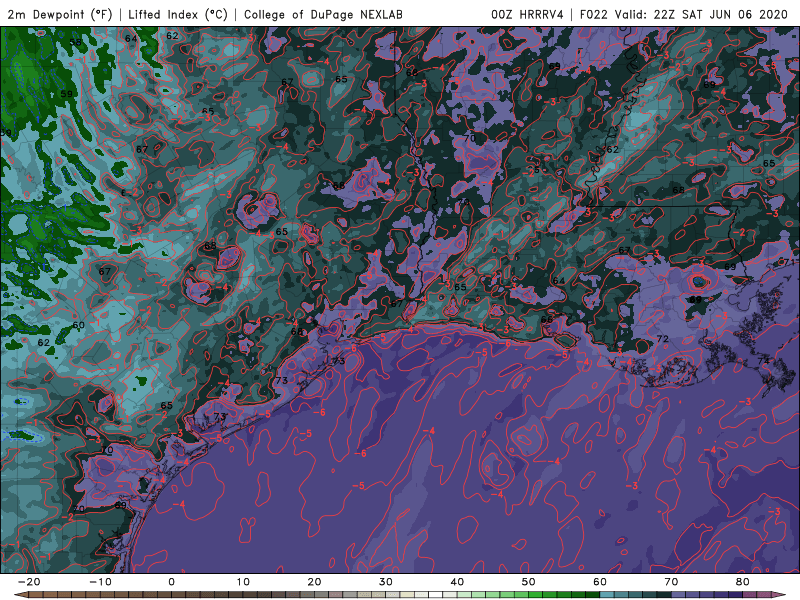
Task: Click the "60" dewpoint value on the map
Action: 79,325
